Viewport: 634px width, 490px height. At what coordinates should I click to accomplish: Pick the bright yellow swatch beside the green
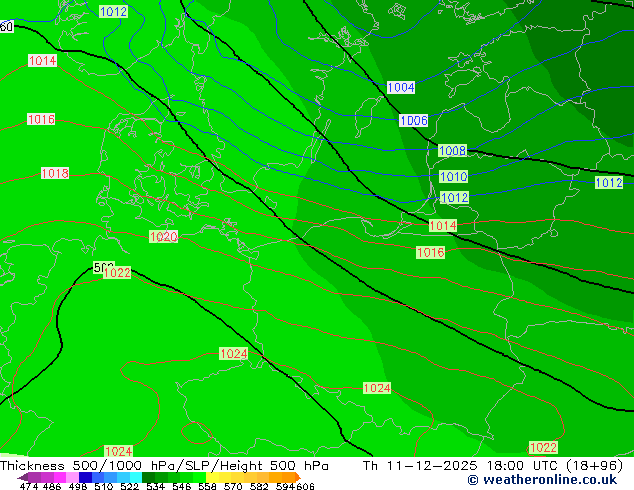coord(212,477)
